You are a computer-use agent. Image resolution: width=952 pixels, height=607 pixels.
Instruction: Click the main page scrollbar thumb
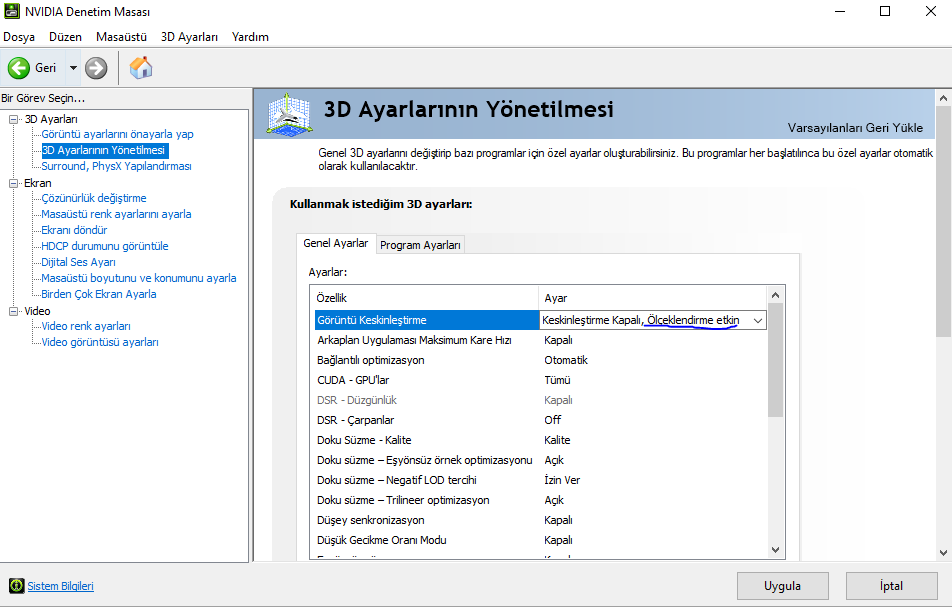[943, 222]
